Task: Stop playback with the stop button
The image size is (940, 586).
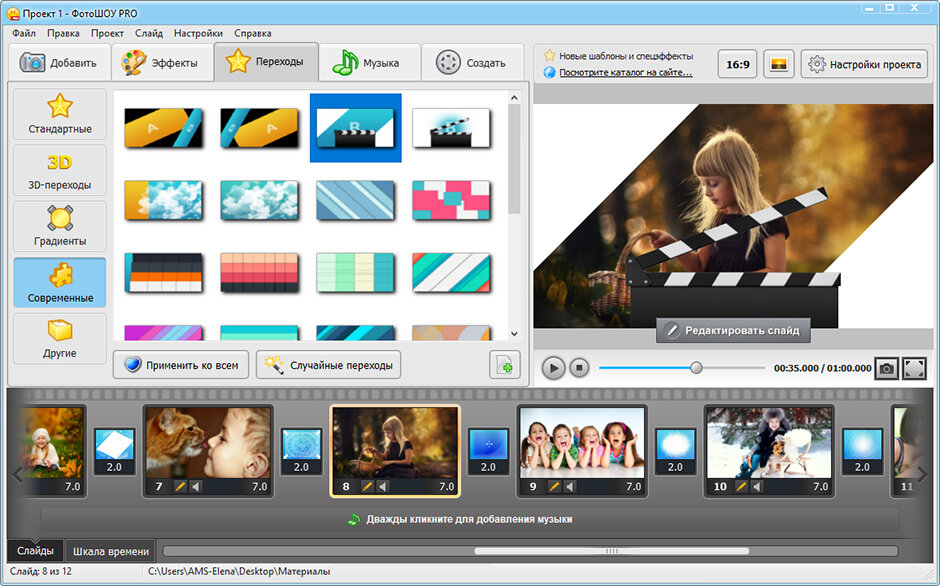Action: 579,368
